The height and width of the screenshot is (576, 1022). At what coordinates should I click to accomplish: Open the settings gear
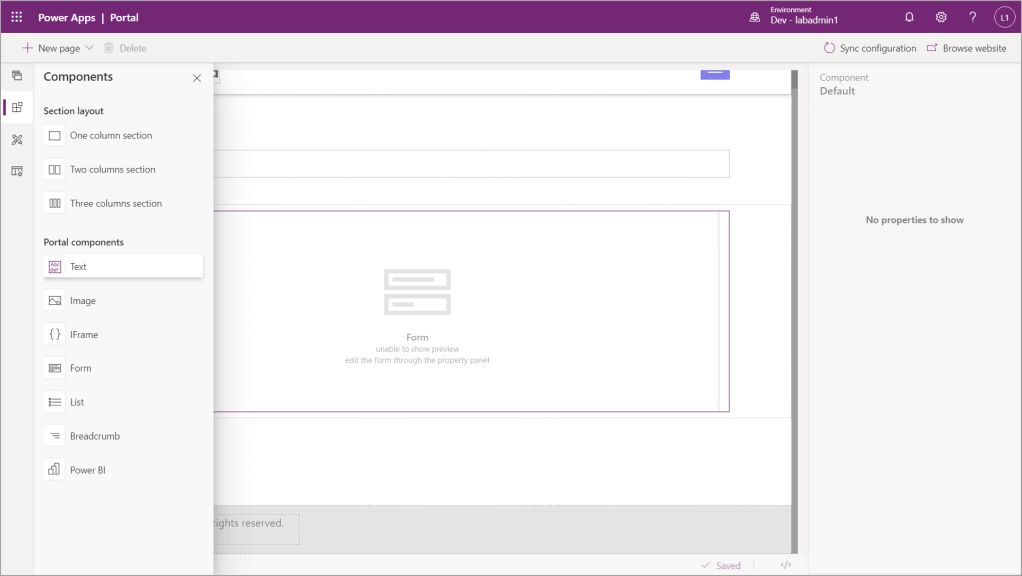(941, 17)
